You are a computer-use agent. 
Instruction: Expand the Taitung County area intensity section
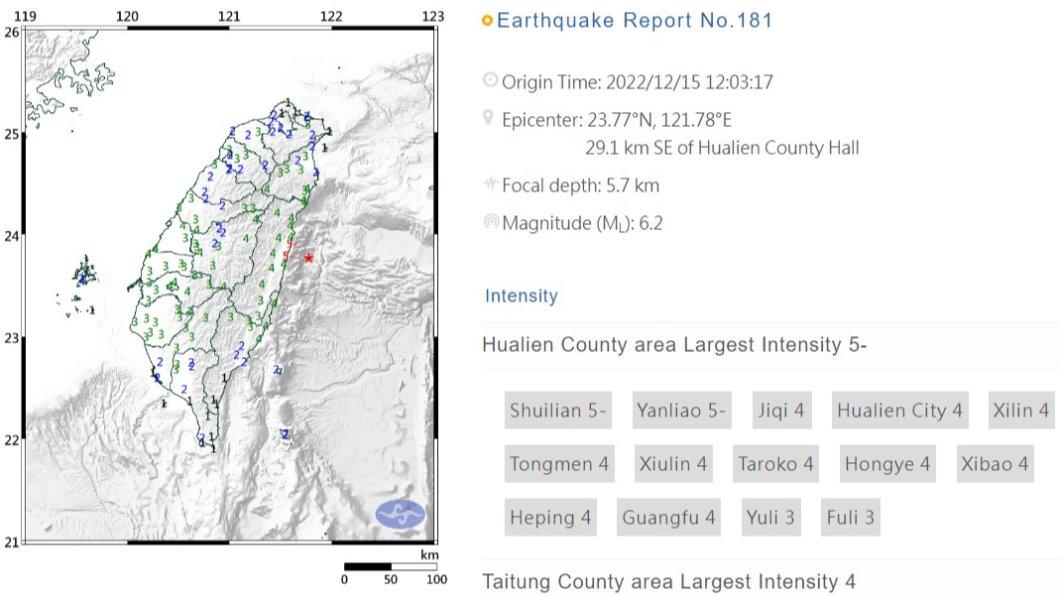(x=669, y=581)
